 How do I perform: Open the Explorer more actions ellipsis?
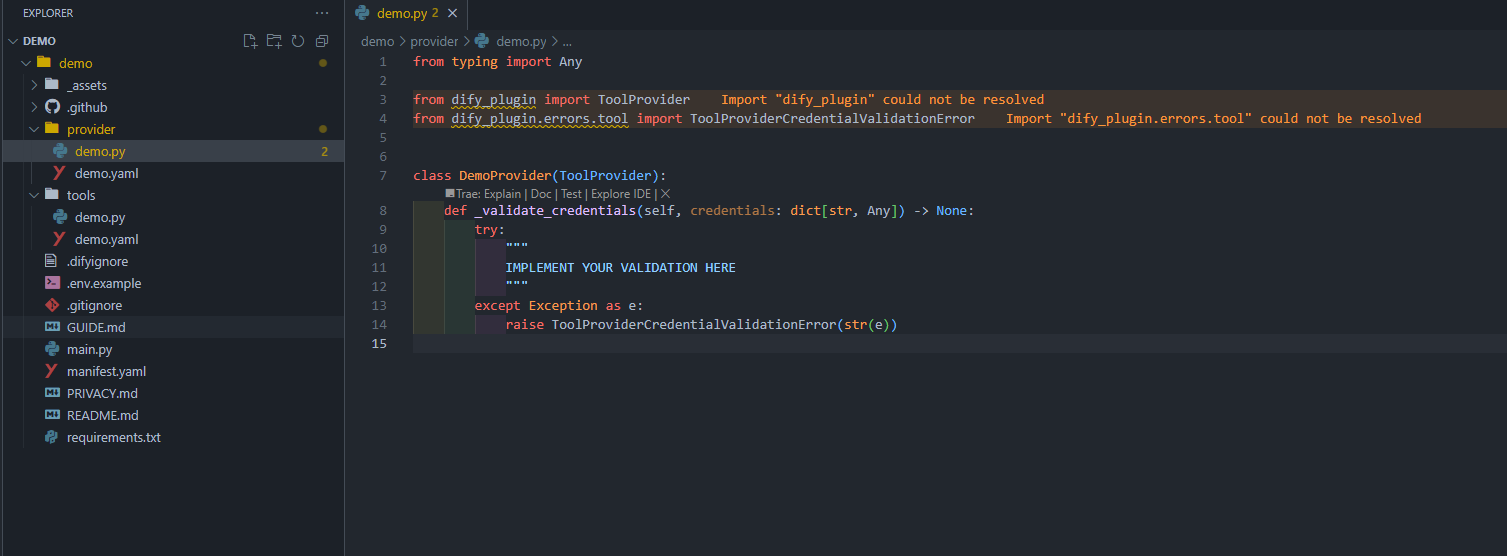point(321,13)
